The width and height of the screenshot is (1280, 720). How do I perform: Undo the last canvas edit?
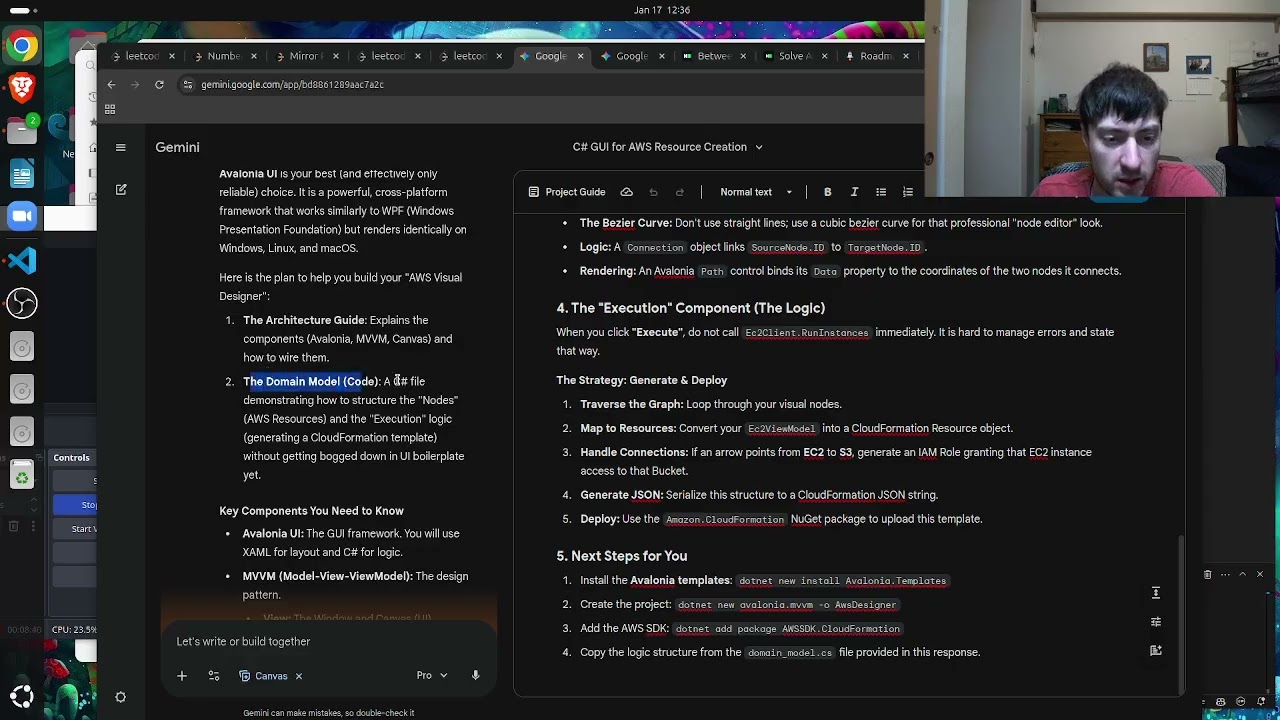[x=653, y=192]
